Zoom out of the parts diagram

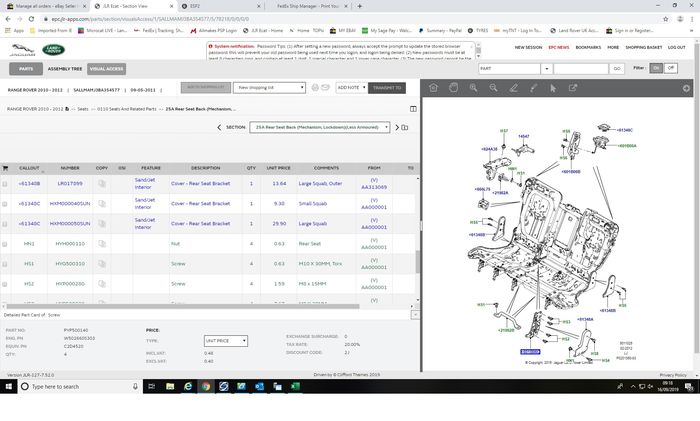tap(493, 88)
